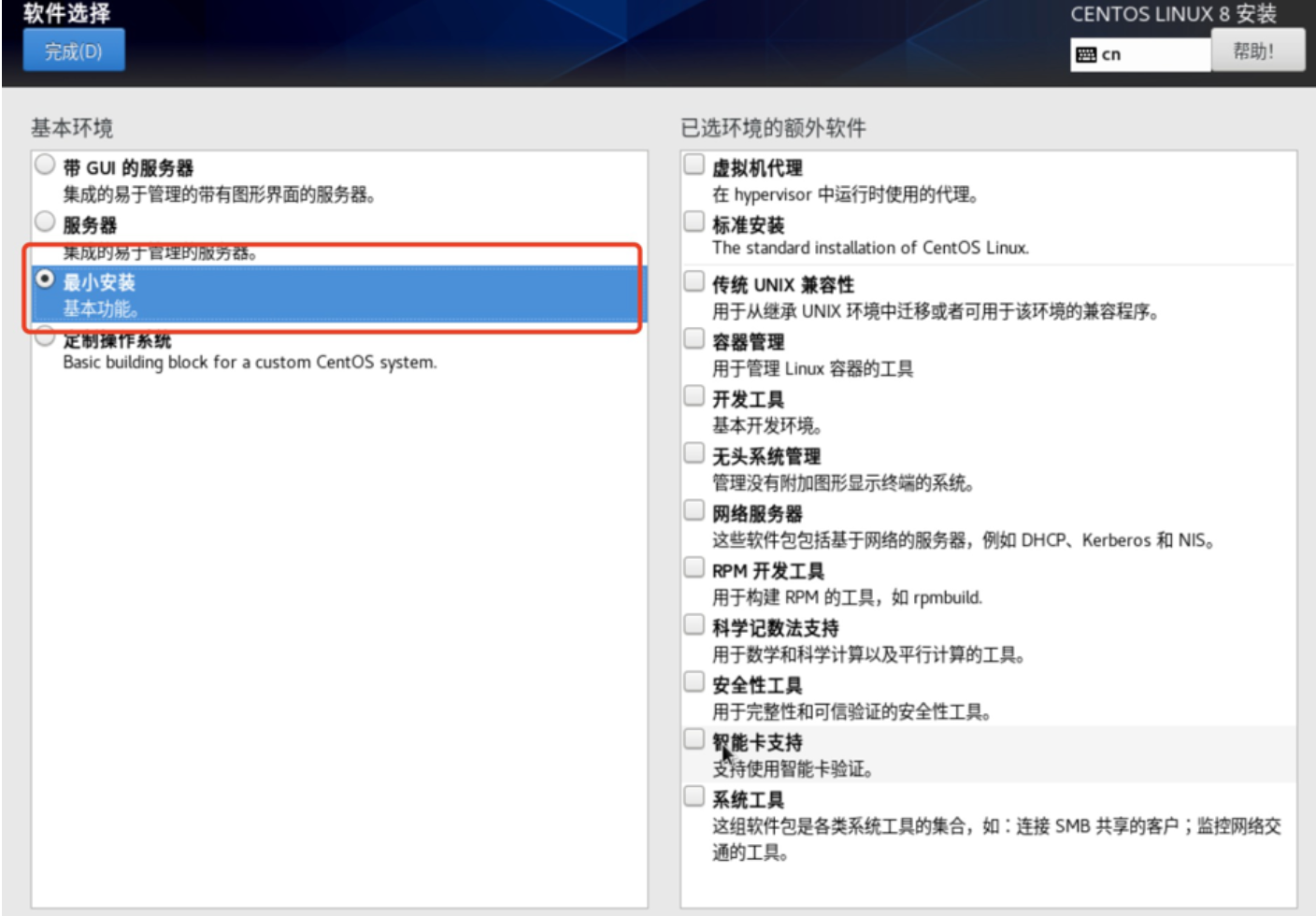Screen dimensions: 1316x916
Task: Click the 用于数学和科学计算 description text
Action: 869,654
